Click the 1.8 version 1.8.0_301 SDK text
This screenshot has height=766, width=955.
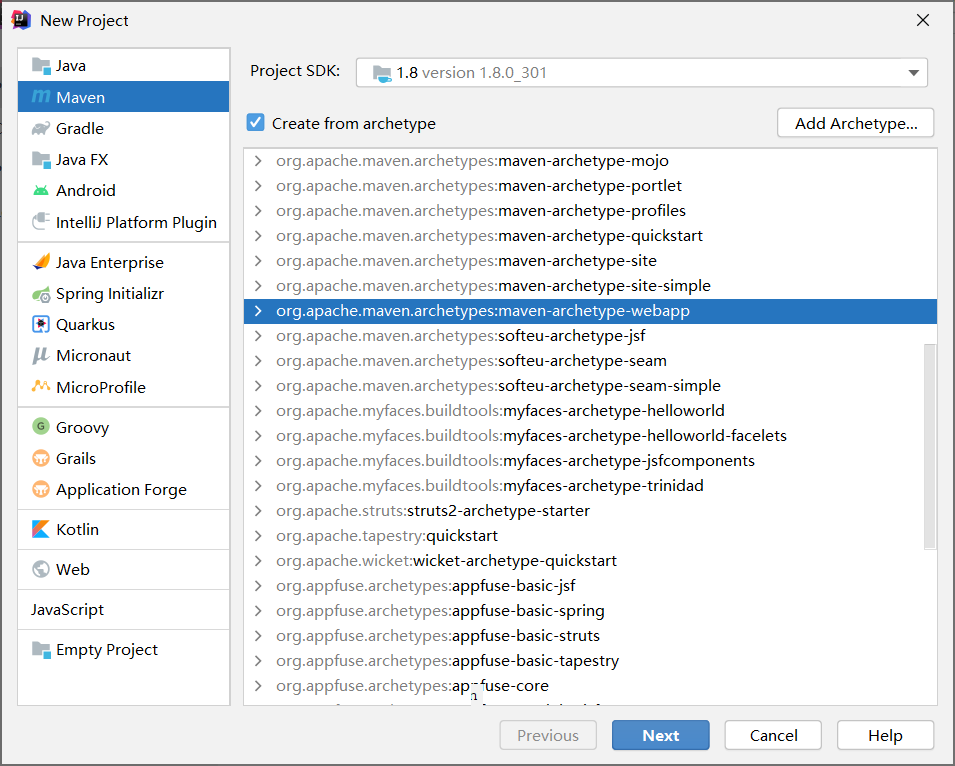click(471, 73)
